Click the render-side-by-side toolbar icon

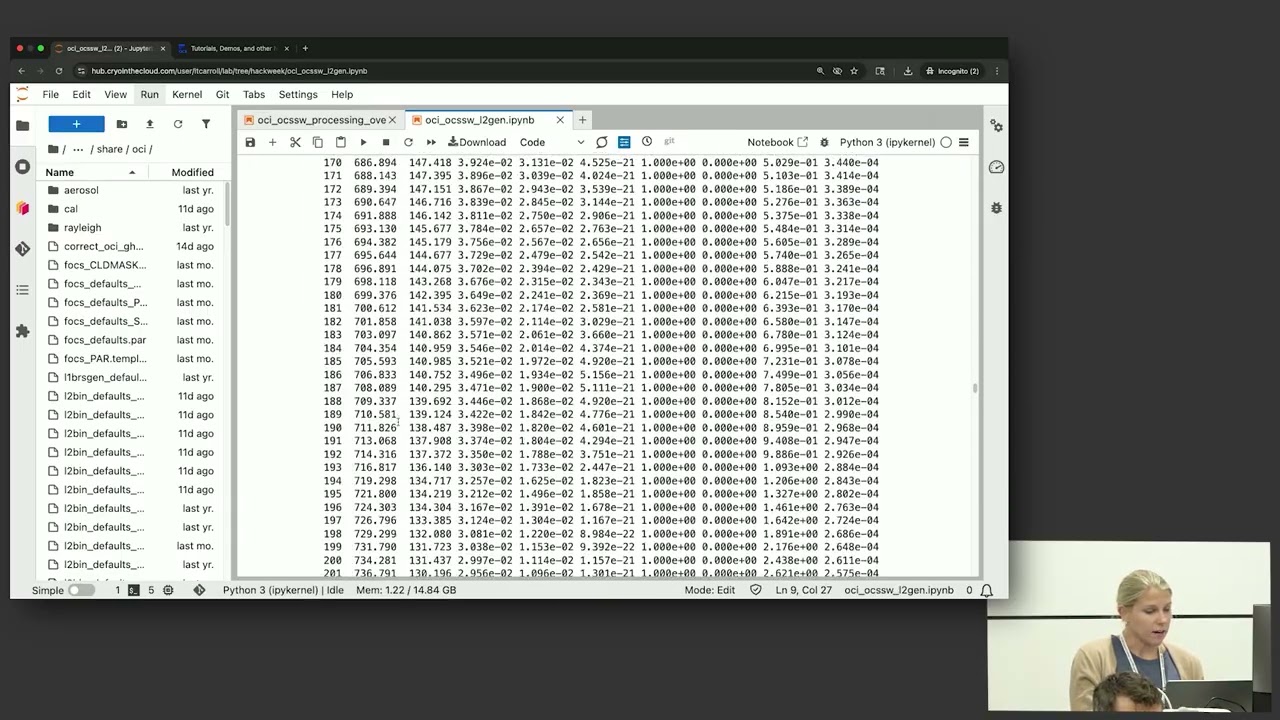[x=601, y=142]
